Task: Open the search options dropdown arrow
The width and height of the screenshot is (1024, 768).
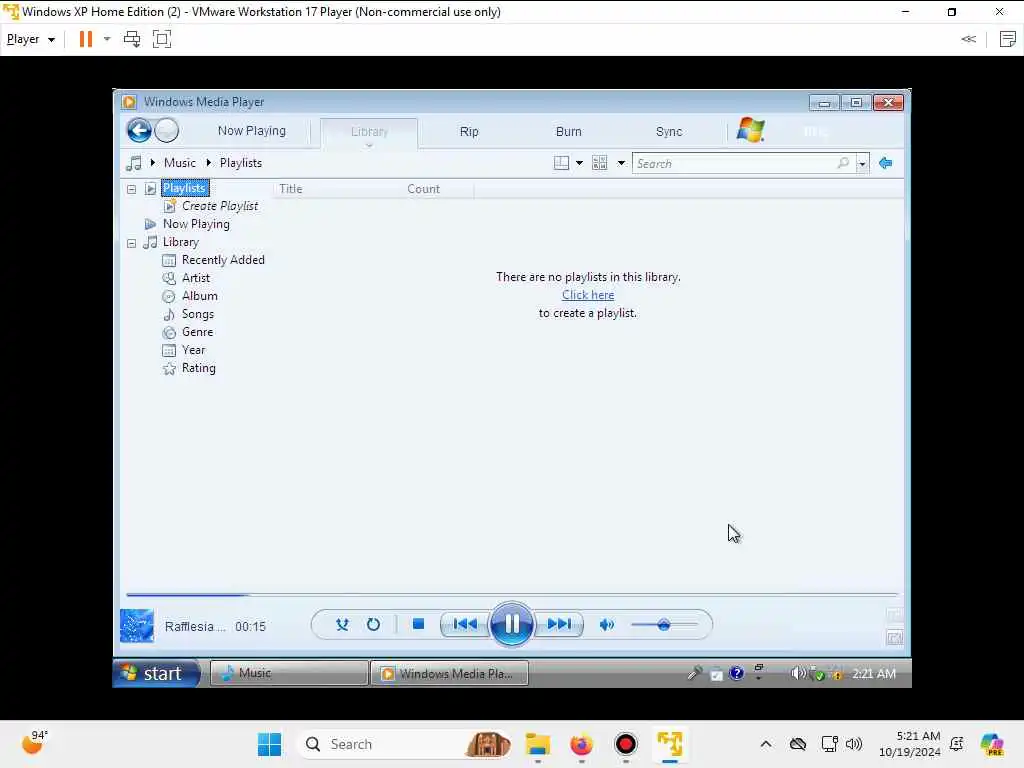Action: tap(862, 163)
